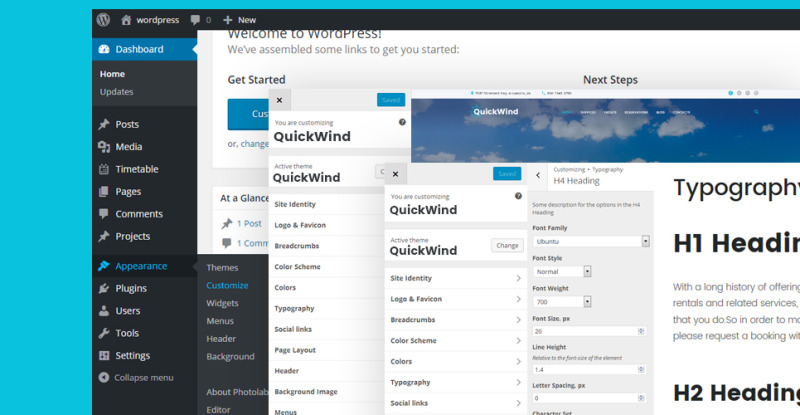Click the Saved button in back customizer
Screen dimensions: 800x415
pos(391,100)
